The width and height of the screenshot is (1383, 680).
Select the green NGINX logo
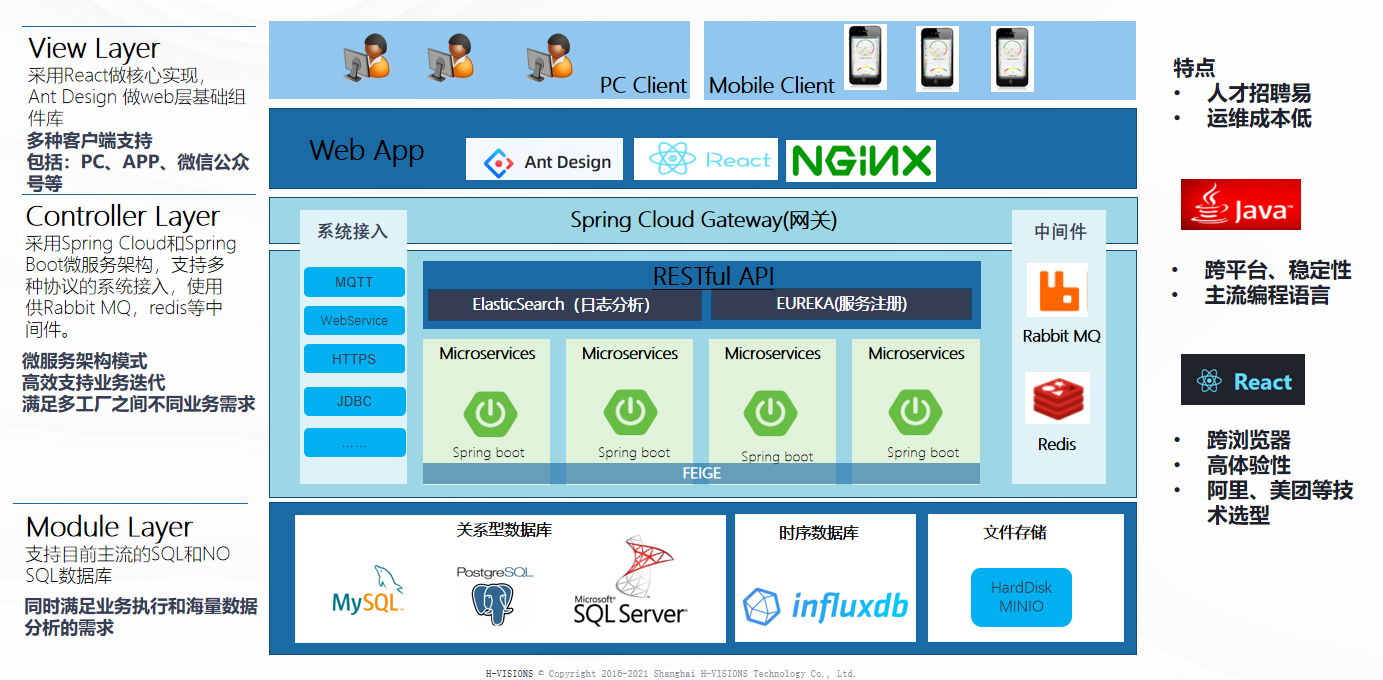click(861, 161)
